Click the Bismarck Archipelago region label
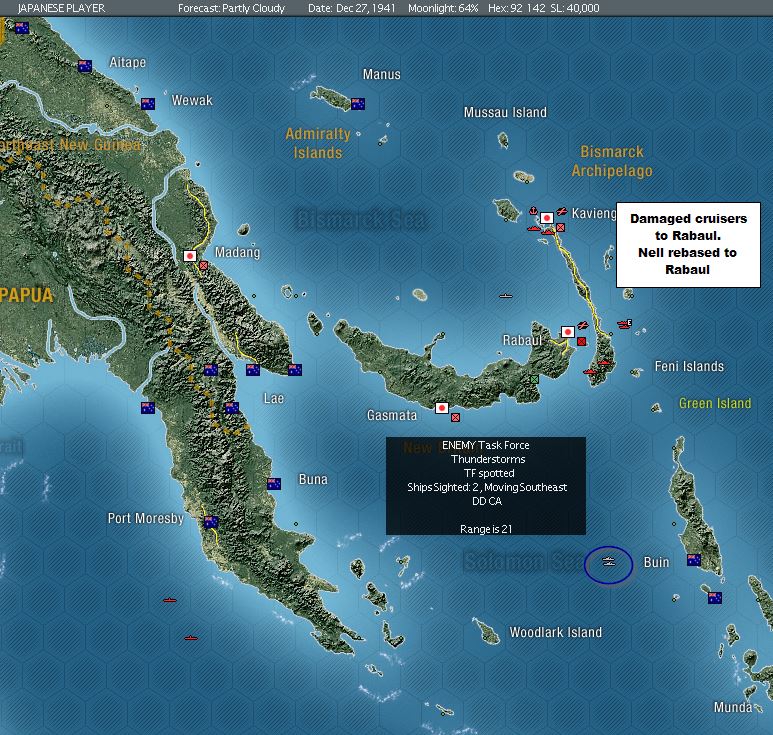 [612, 161]
